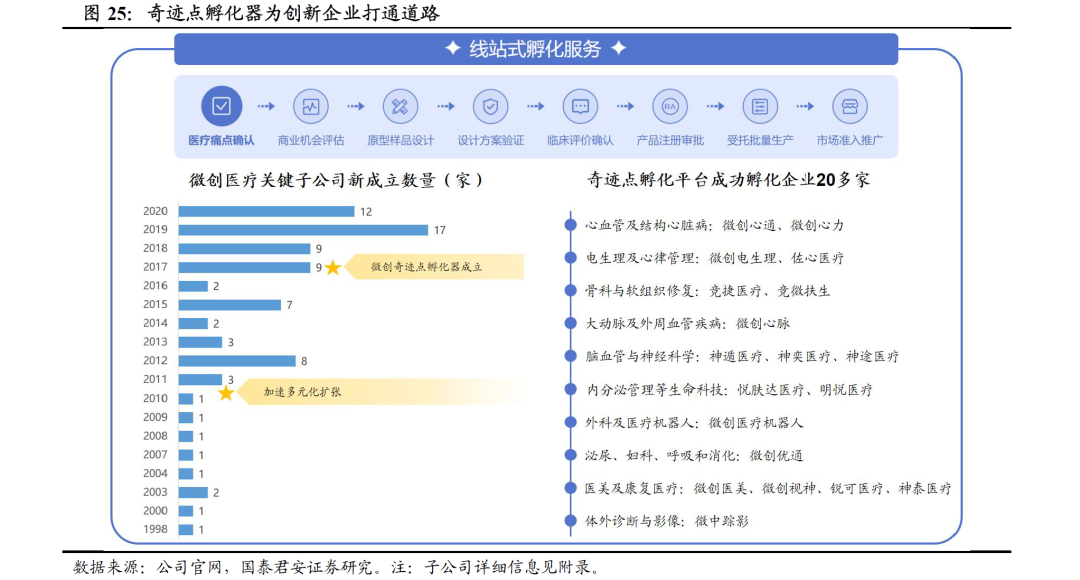Click the 2011 year label
1080x580 pixels.
pos(155,380)
